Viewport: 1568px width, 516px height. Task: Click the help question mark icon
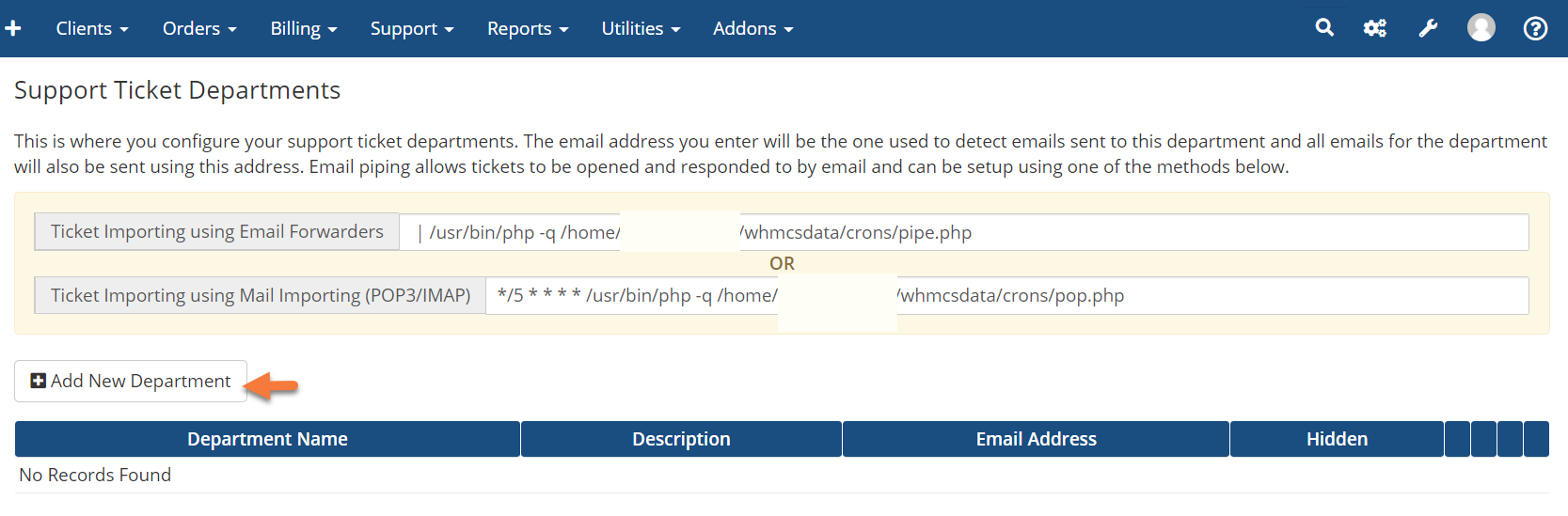1535,28
